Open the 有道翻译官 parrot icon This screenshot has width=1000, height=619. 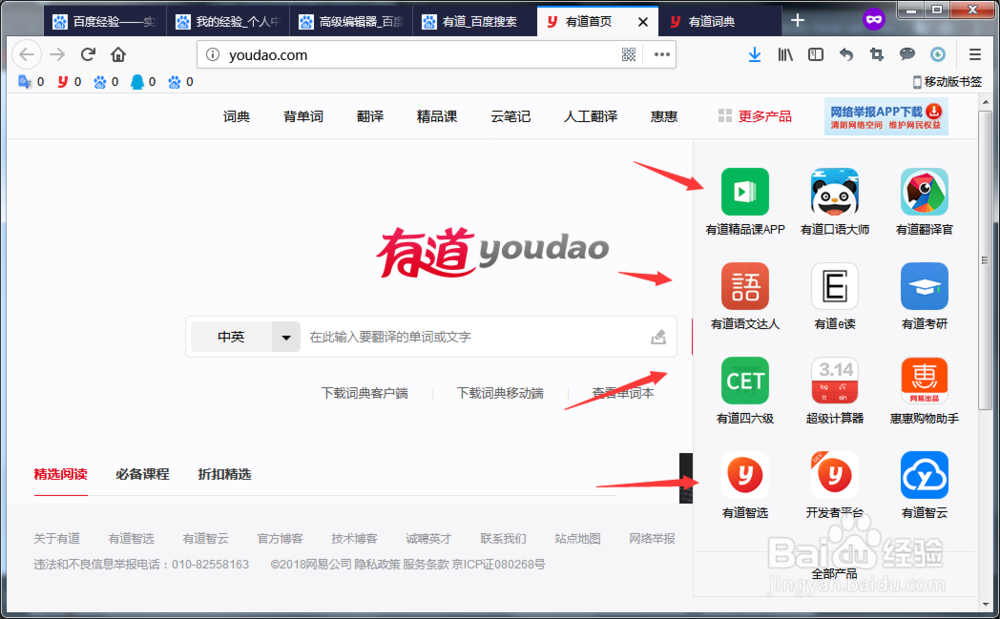(924, 192)
